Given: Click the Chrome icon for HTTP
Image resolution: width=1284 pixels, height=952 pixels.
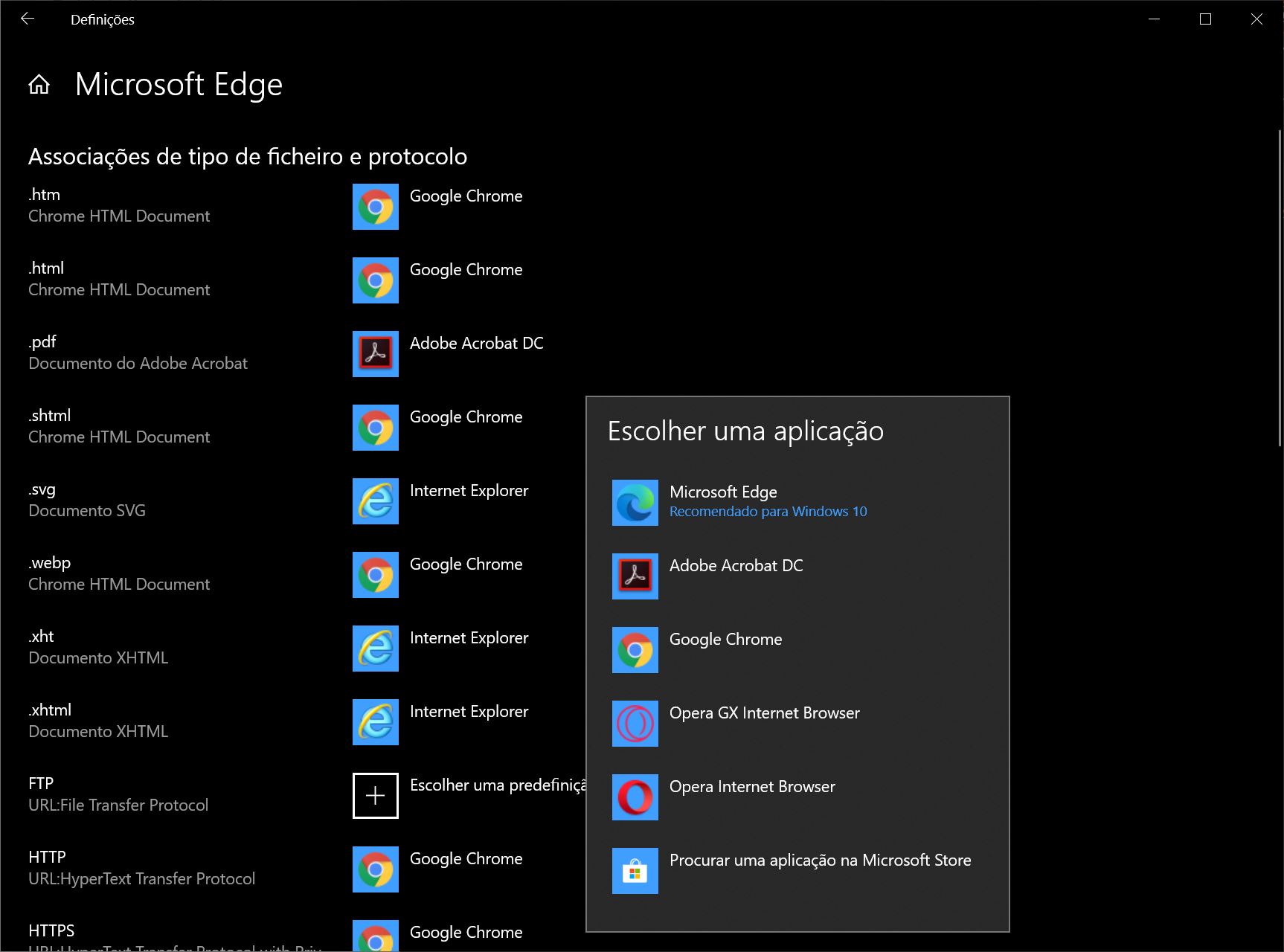Looking at the screenshot, I should click(x=376, y=869).
